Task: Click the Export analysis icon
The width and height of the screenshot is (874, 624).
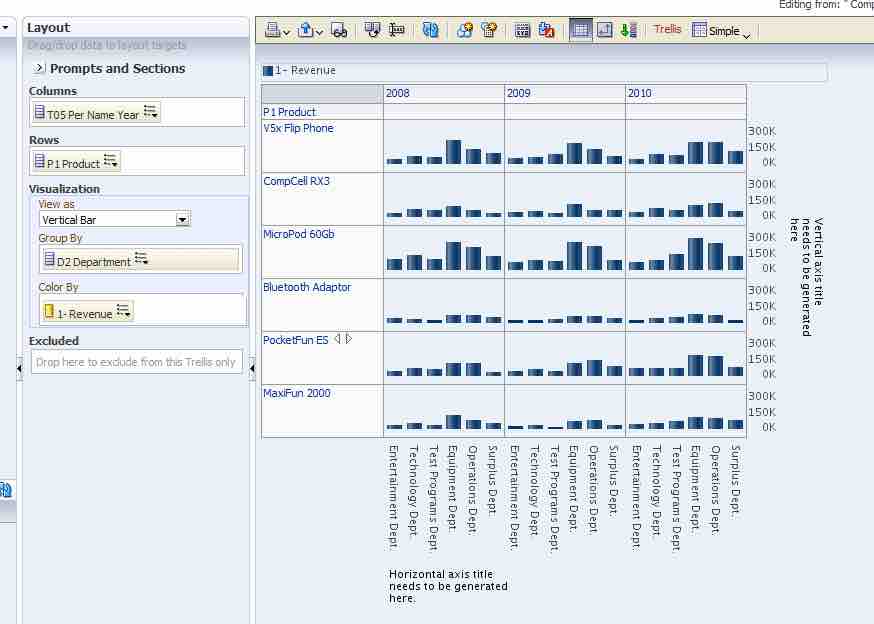Action: click(305, 30)
